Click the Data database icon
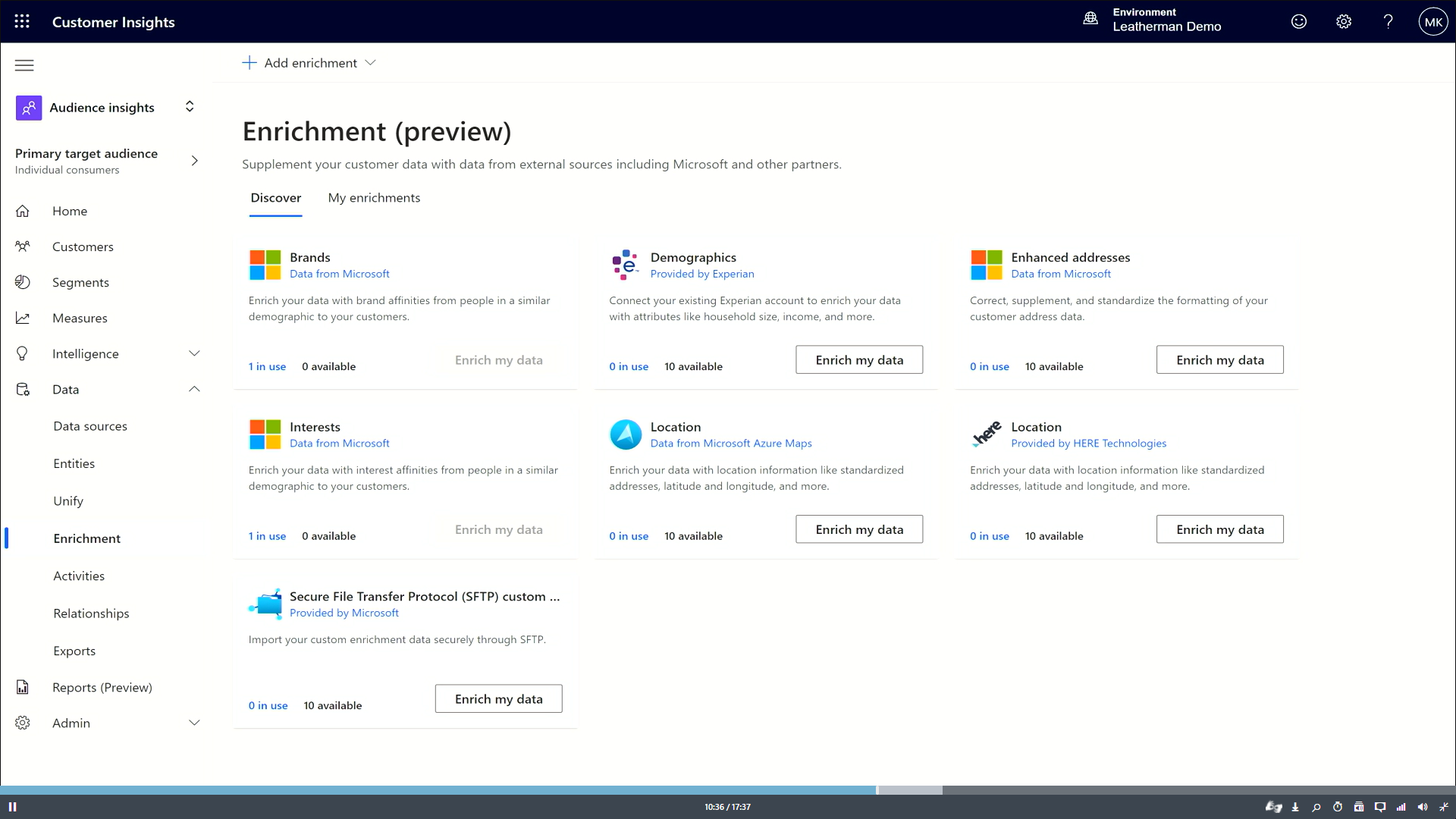The height and width of the screenshot is (819, 1456). tap(23, 389)
